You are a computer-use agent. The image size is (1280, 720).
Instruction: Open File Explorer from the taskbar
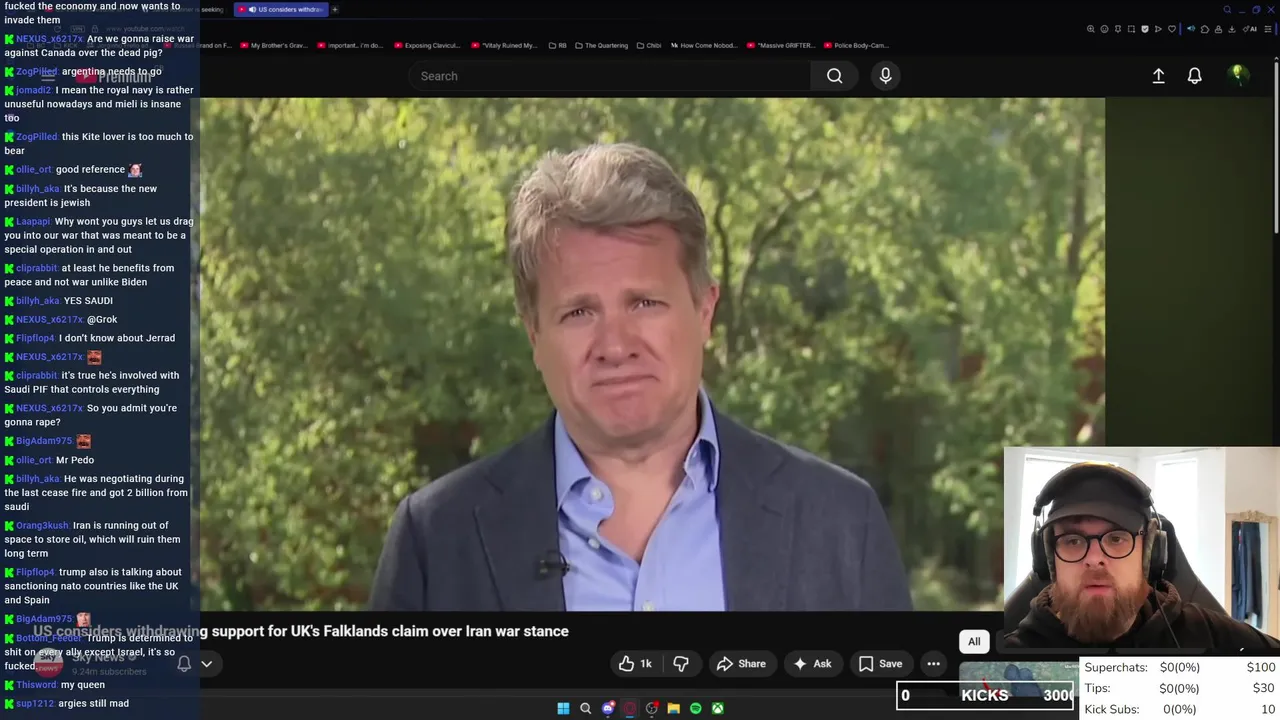[x=673, y=708]
